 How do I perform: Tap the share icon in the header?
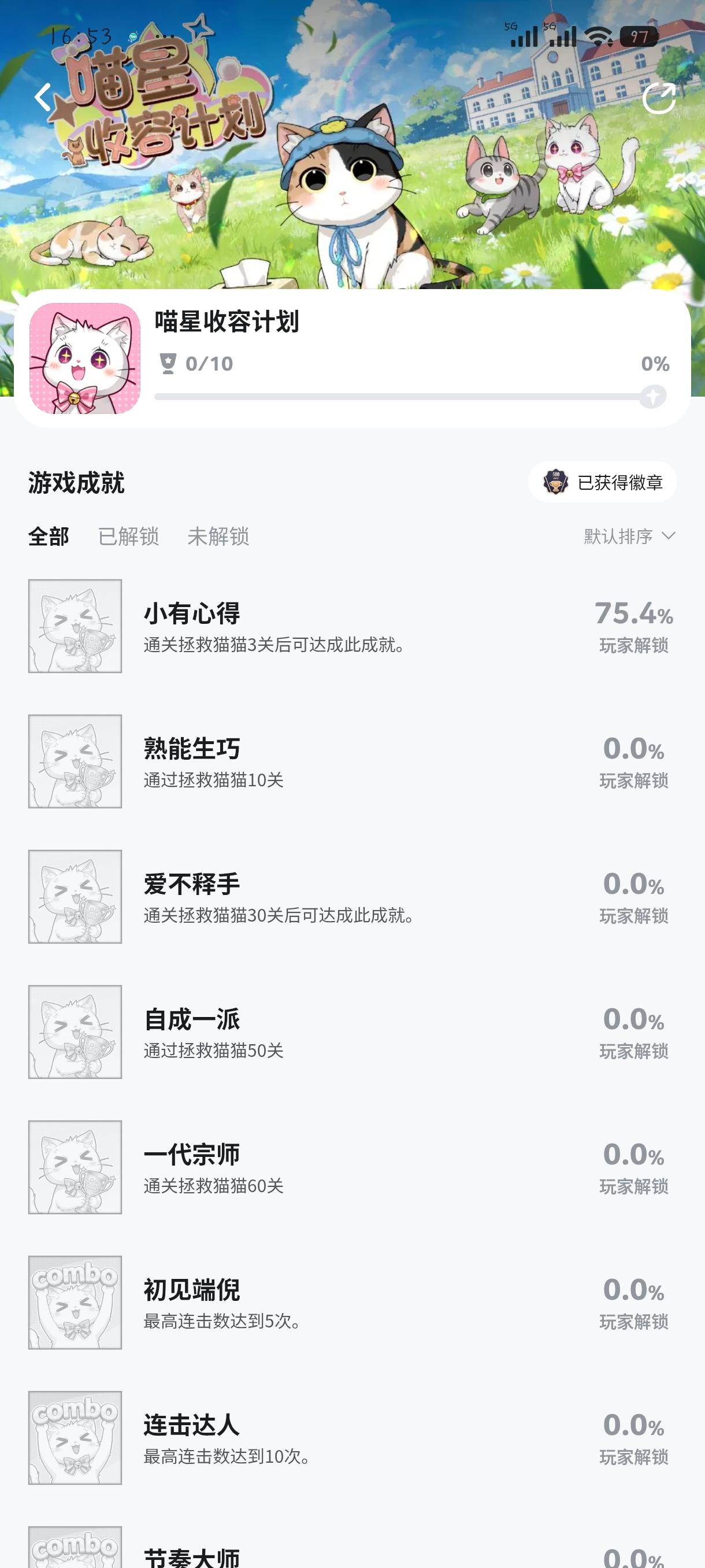click(x=659, y=98)
